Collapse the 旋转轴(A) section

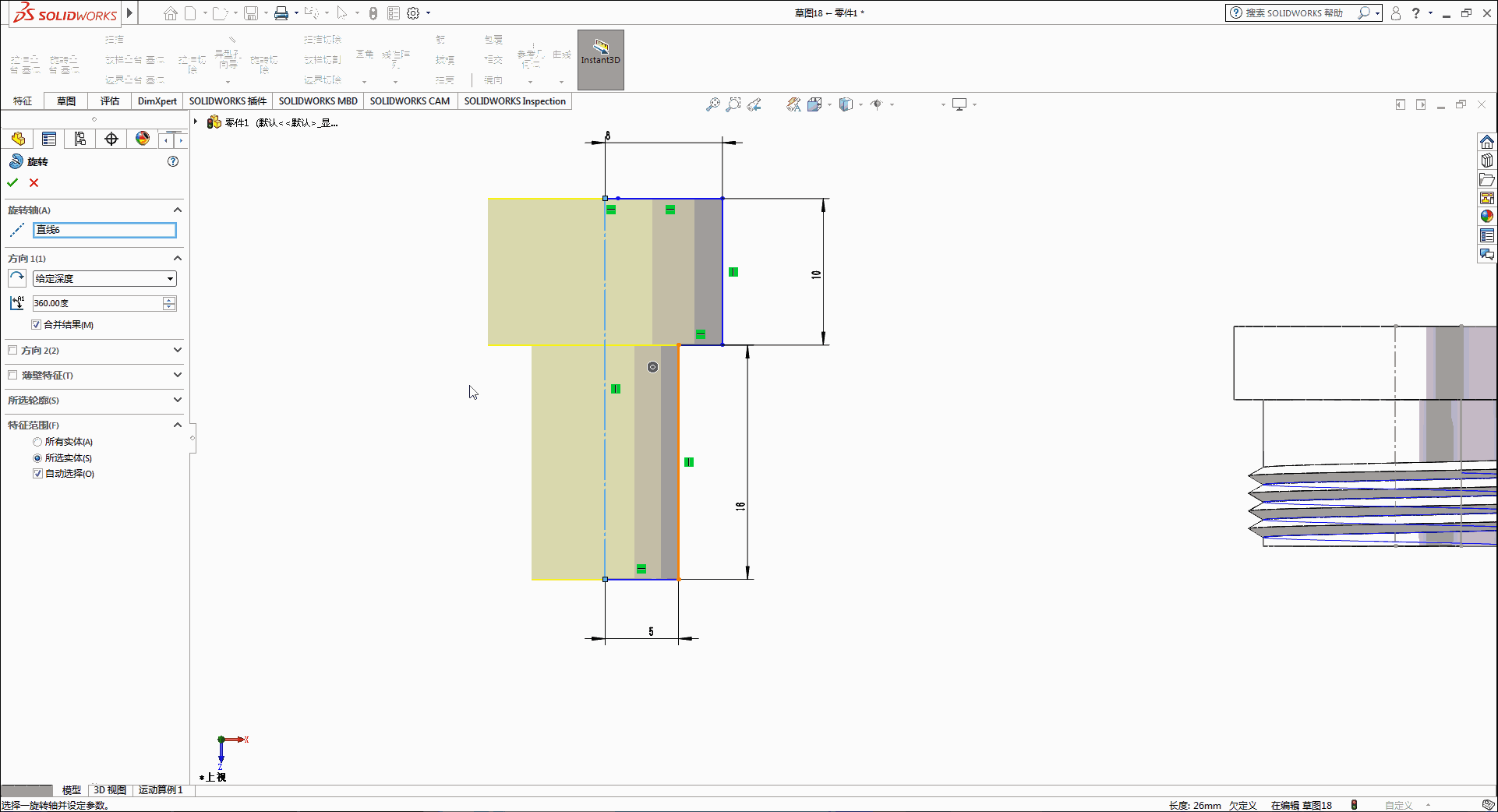click(x=178, y=210)
